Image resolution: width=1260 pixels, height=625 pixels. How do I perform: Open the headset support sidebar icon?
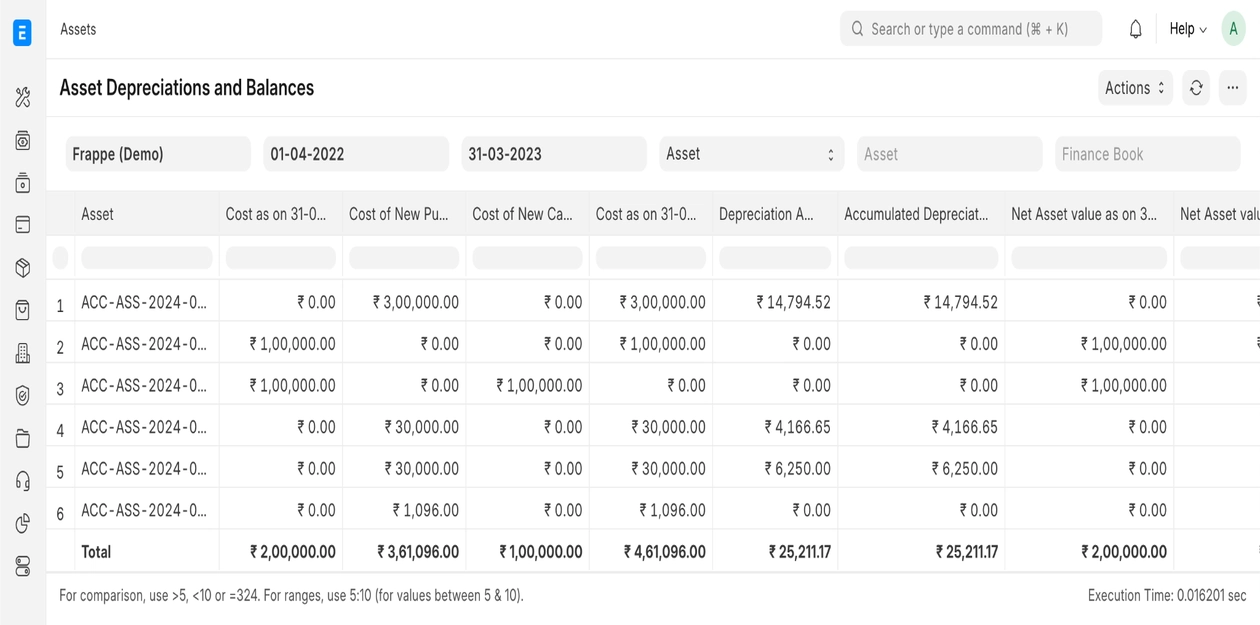coord(23,481)
